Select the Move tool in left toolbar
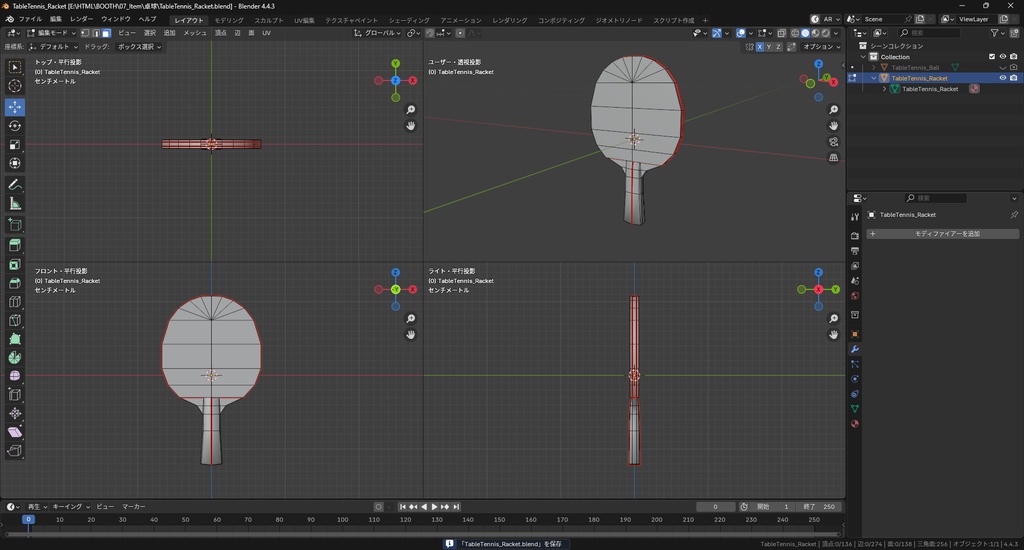Screen dimensions: 1024x550 pos(15,106)
